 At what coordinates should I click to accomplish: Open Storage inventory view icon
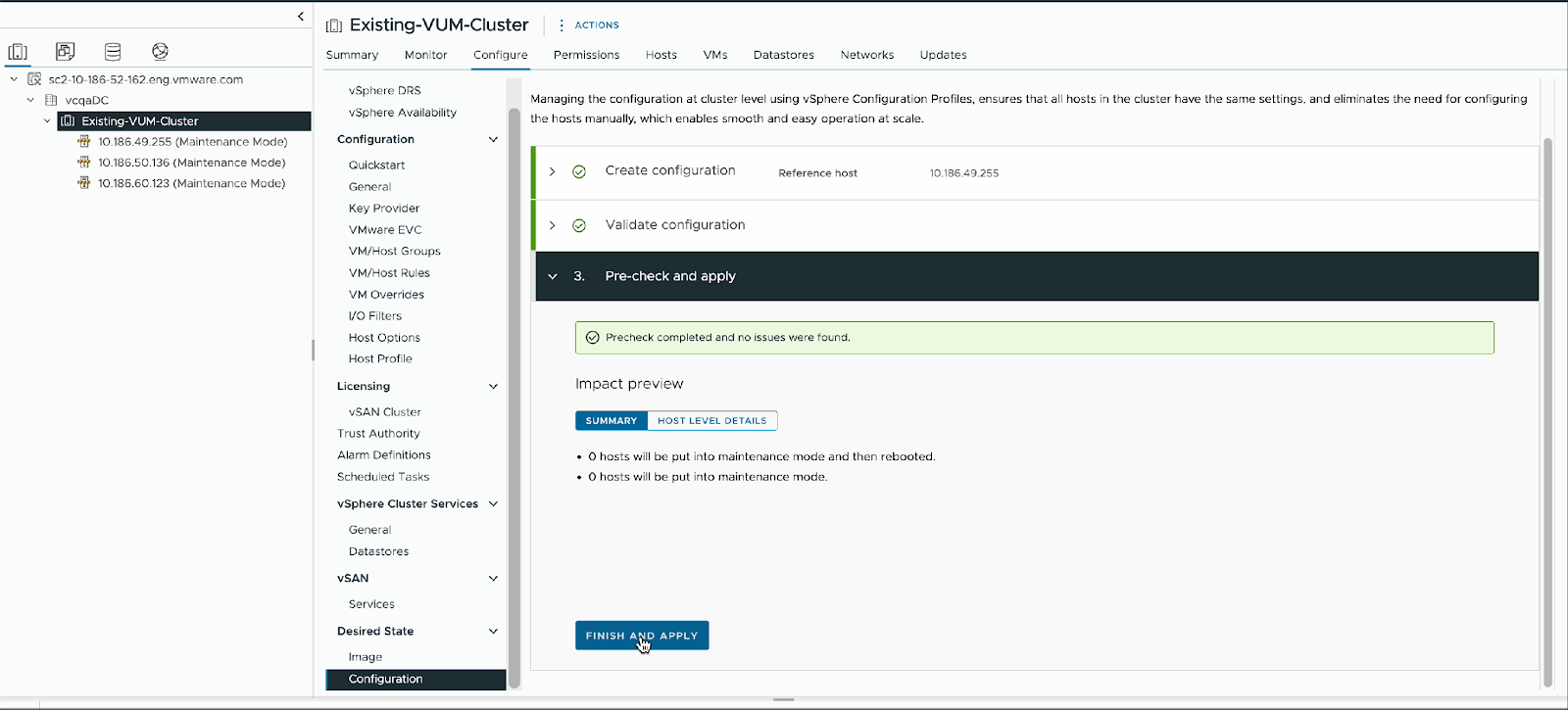coord(113,51)
